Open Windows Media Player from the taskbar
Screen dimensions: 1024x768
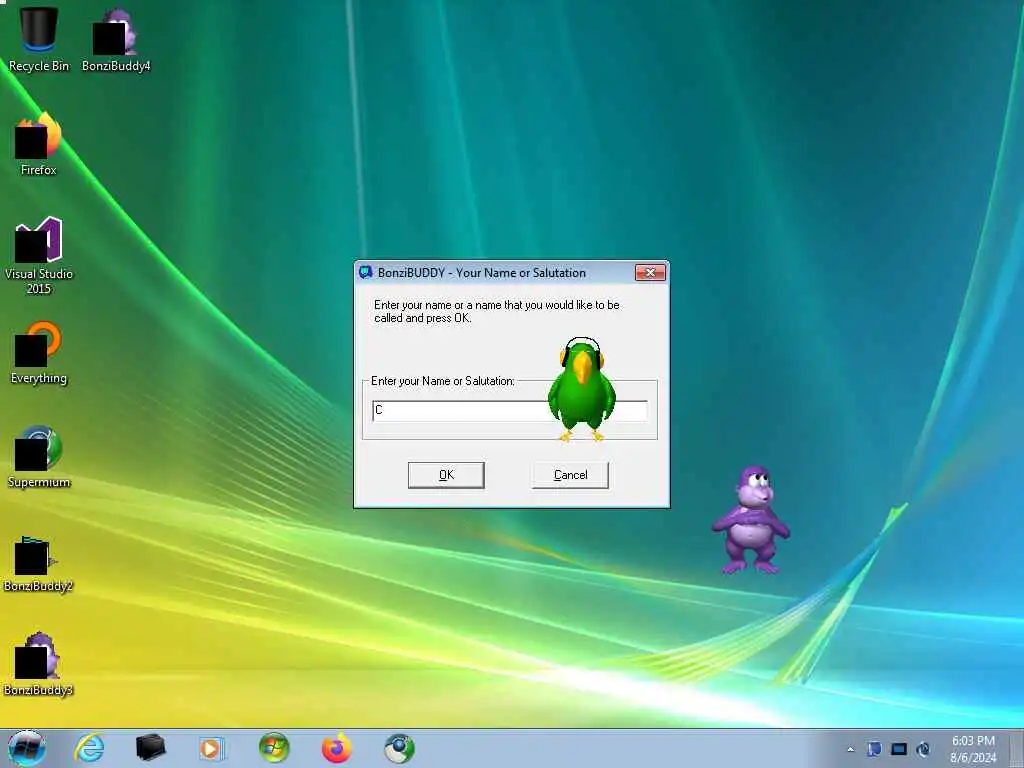(x=211, y=748)
